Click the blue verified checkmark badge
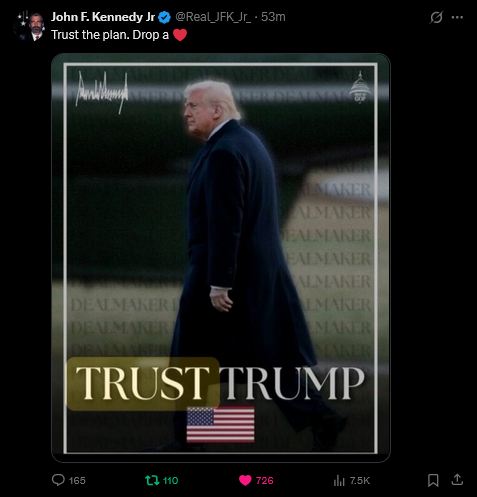 164,17
